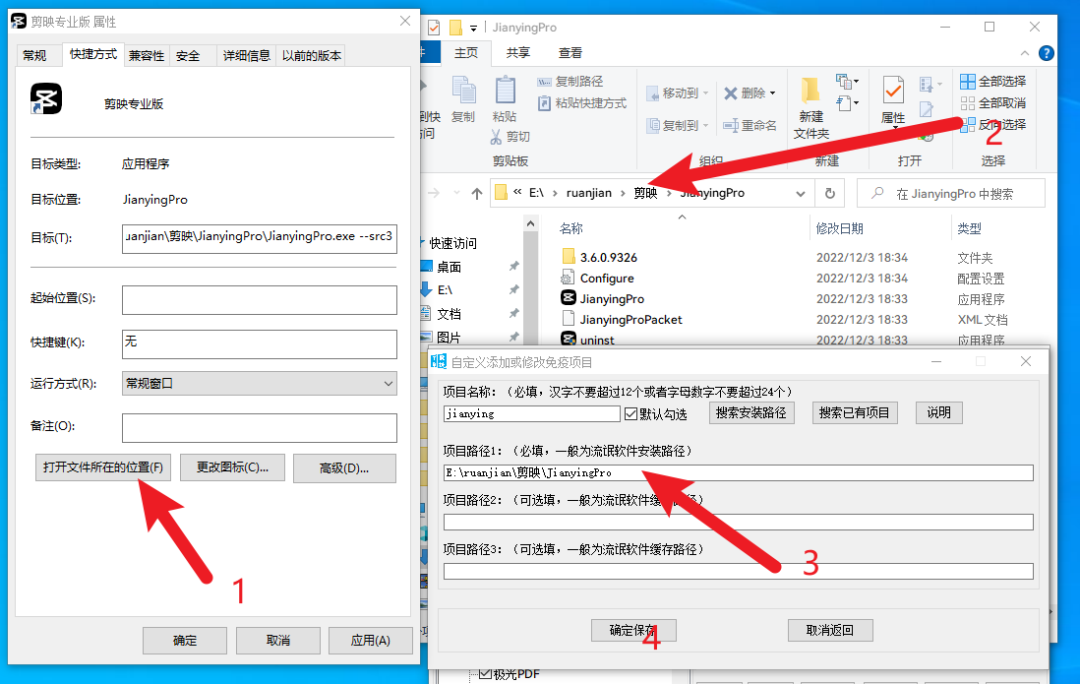Switch to the 常规 tab
The width and height of the screenshot is (1080, 684).
point(34,56)
